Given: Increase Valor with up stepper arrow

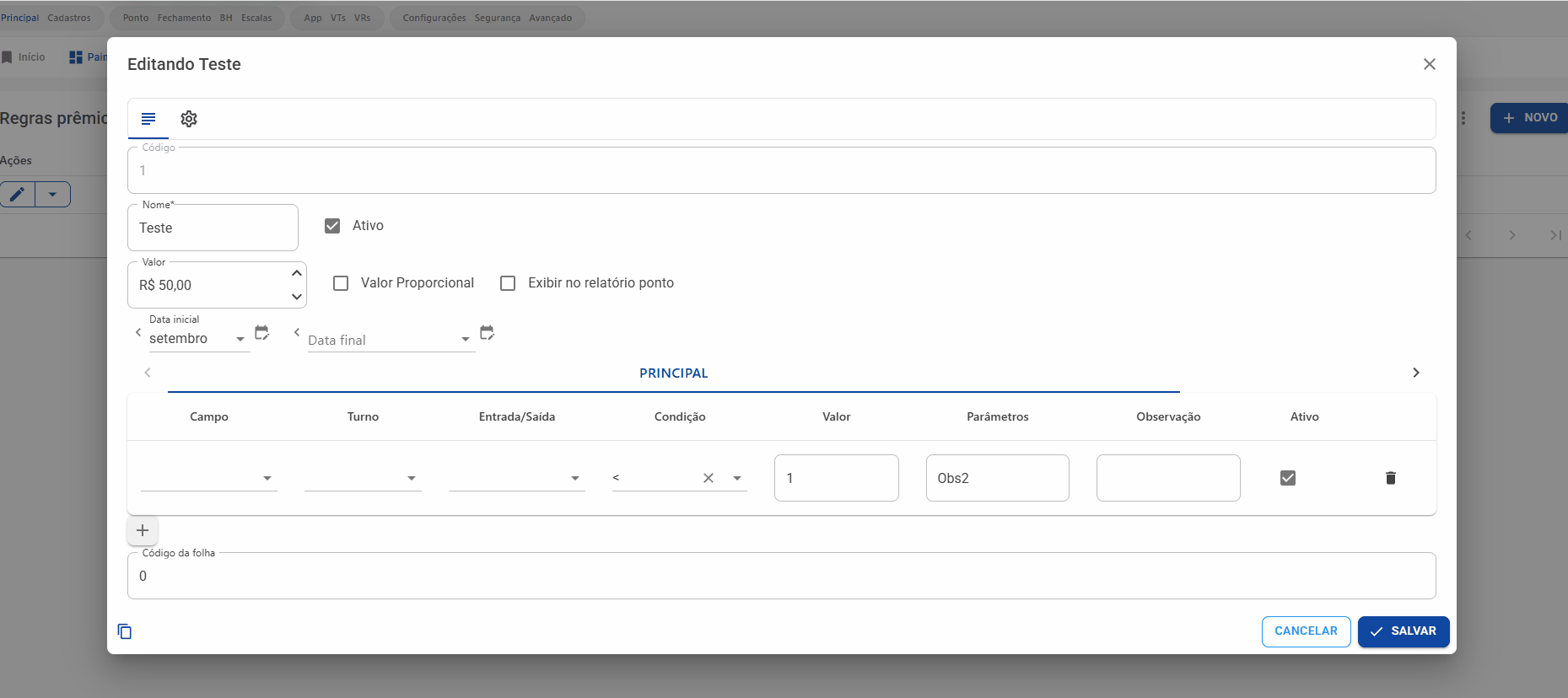Looking at the screenshot, I should 297,273.
